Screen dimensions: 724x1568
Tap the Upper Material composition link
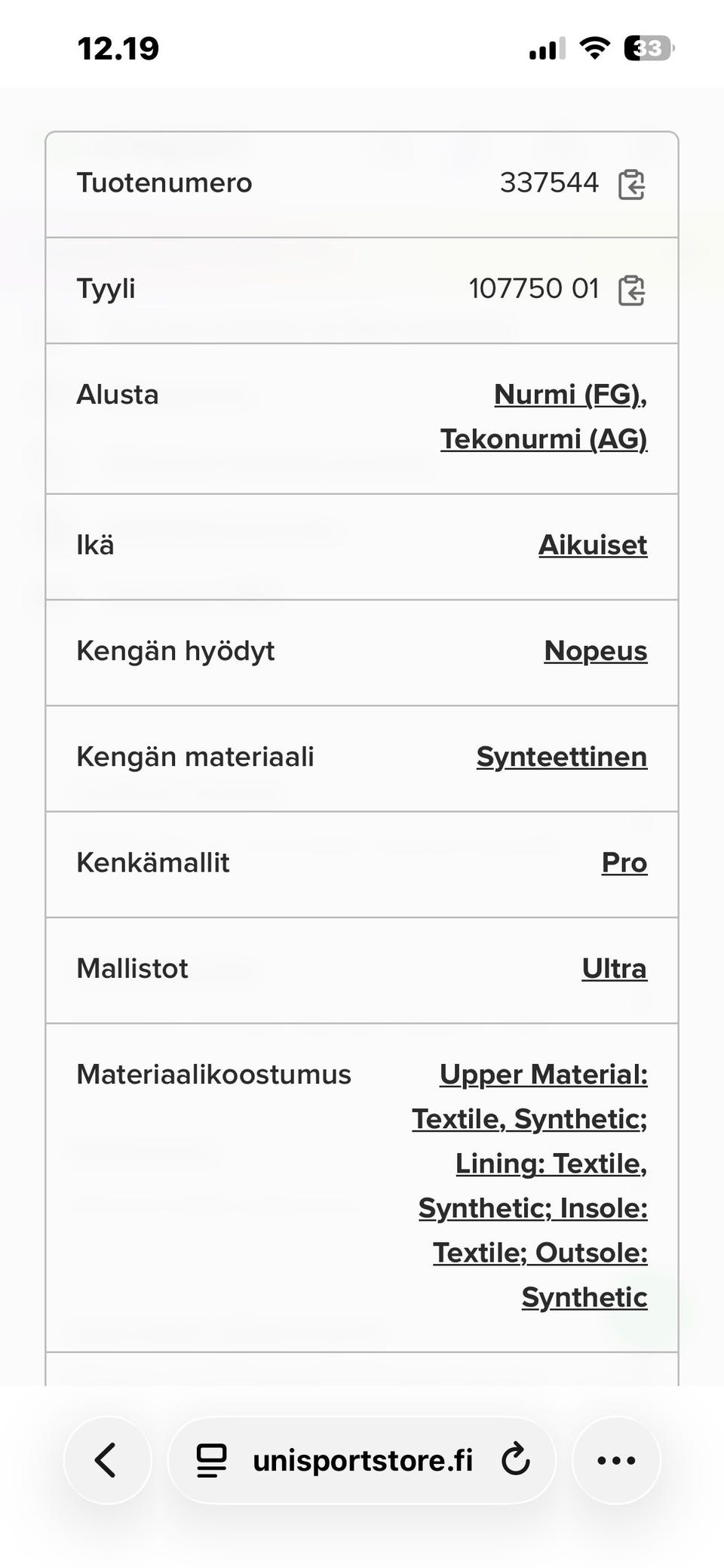[543, 1075]
